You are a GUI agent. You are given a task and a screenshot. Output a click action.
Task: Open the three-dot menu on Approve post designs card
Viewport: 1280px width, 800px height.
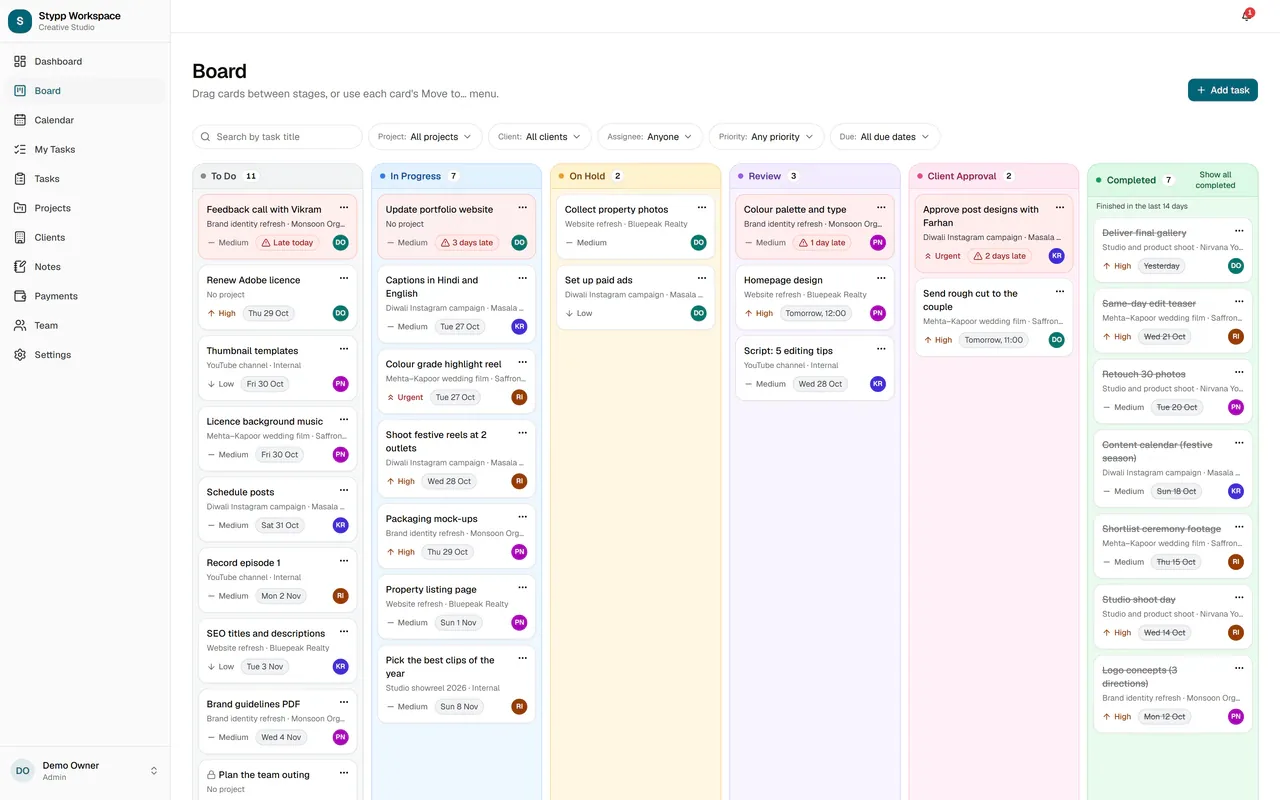(x=1060, y=208)
